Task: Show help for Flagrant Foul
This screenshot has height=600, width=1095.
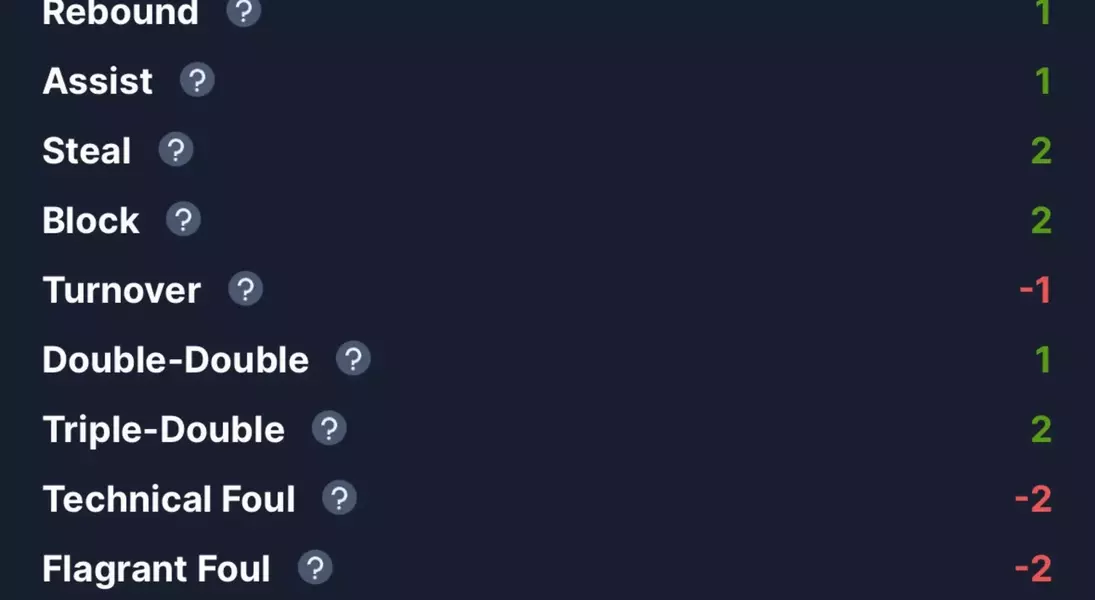Action: click(x=315, y=568)
